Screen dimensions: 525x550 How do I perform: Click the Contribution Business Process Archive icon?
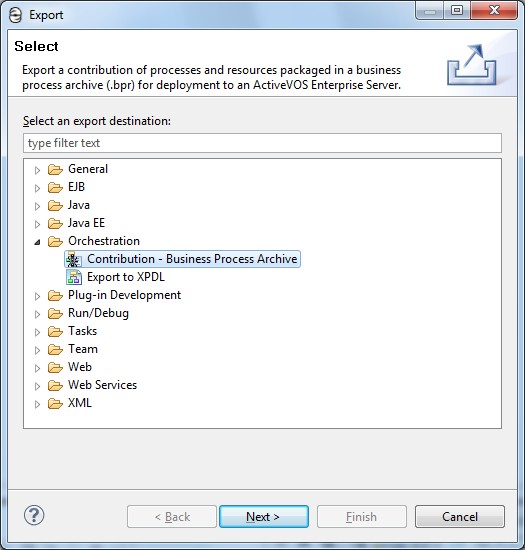pos(74,259)
